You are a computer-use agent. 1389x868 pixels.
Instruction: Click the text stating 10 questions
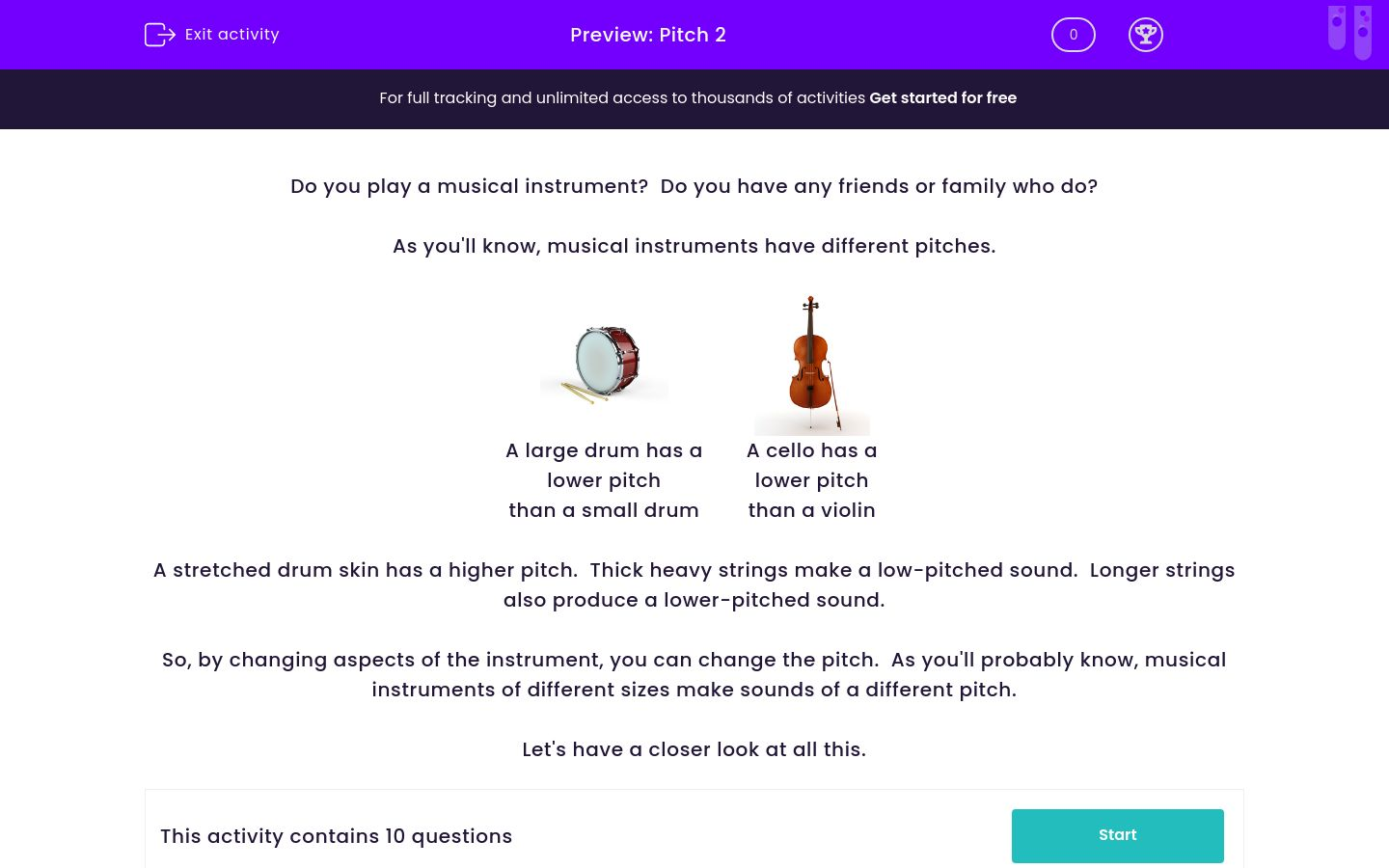pyautogui.click(x=336, y=836)
